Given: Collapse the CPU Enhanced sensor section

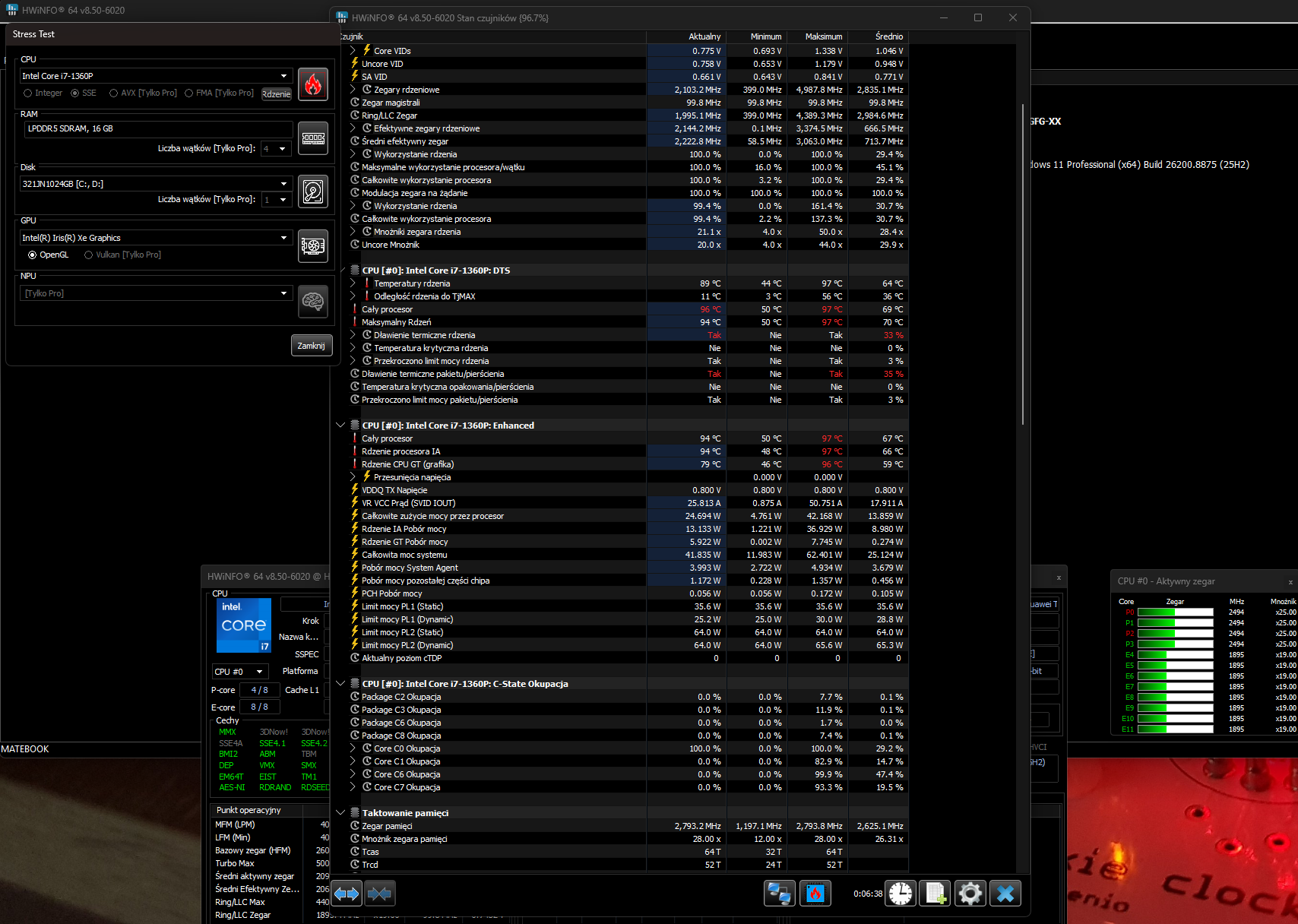Looking at the screenshot, I should (x=340, y=426).
